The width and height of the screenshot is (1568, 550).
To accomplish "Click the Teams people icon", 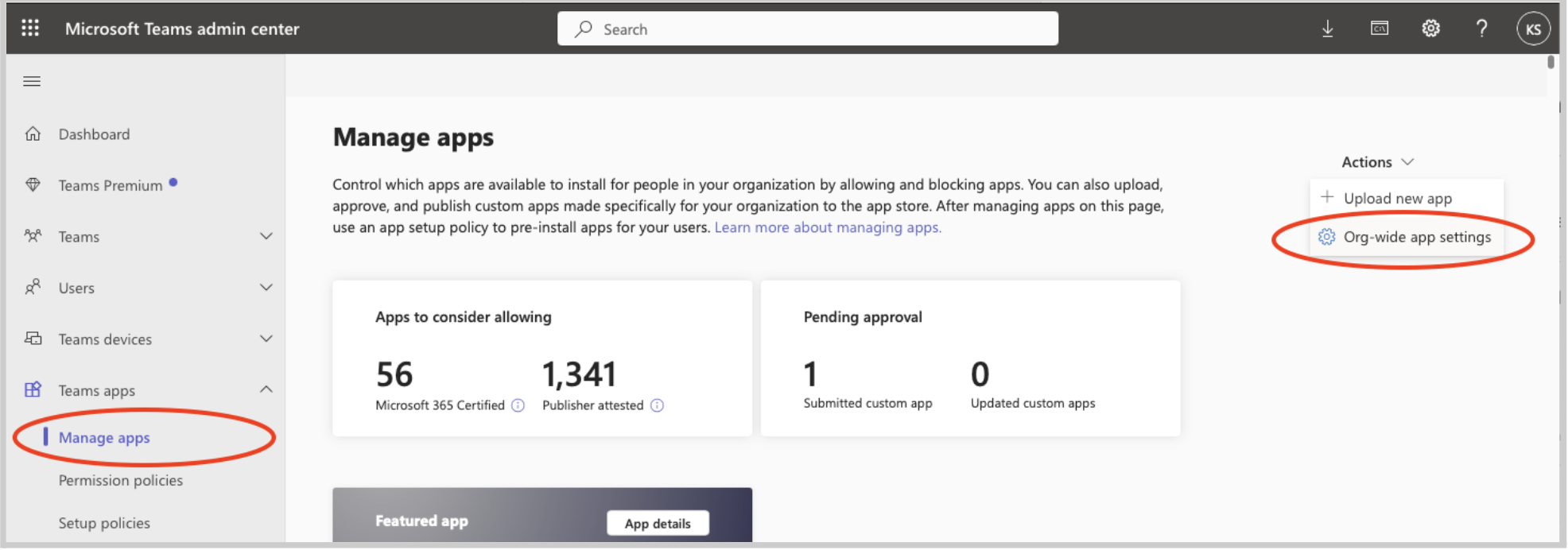I will [x=33, y=236].
